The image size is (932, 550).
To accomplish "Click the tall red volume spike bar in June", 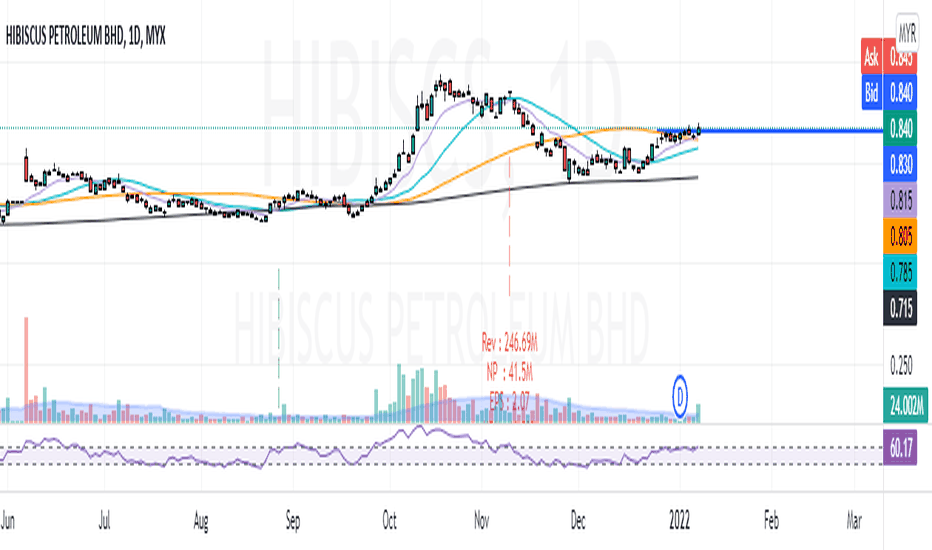I will point(26,370).
